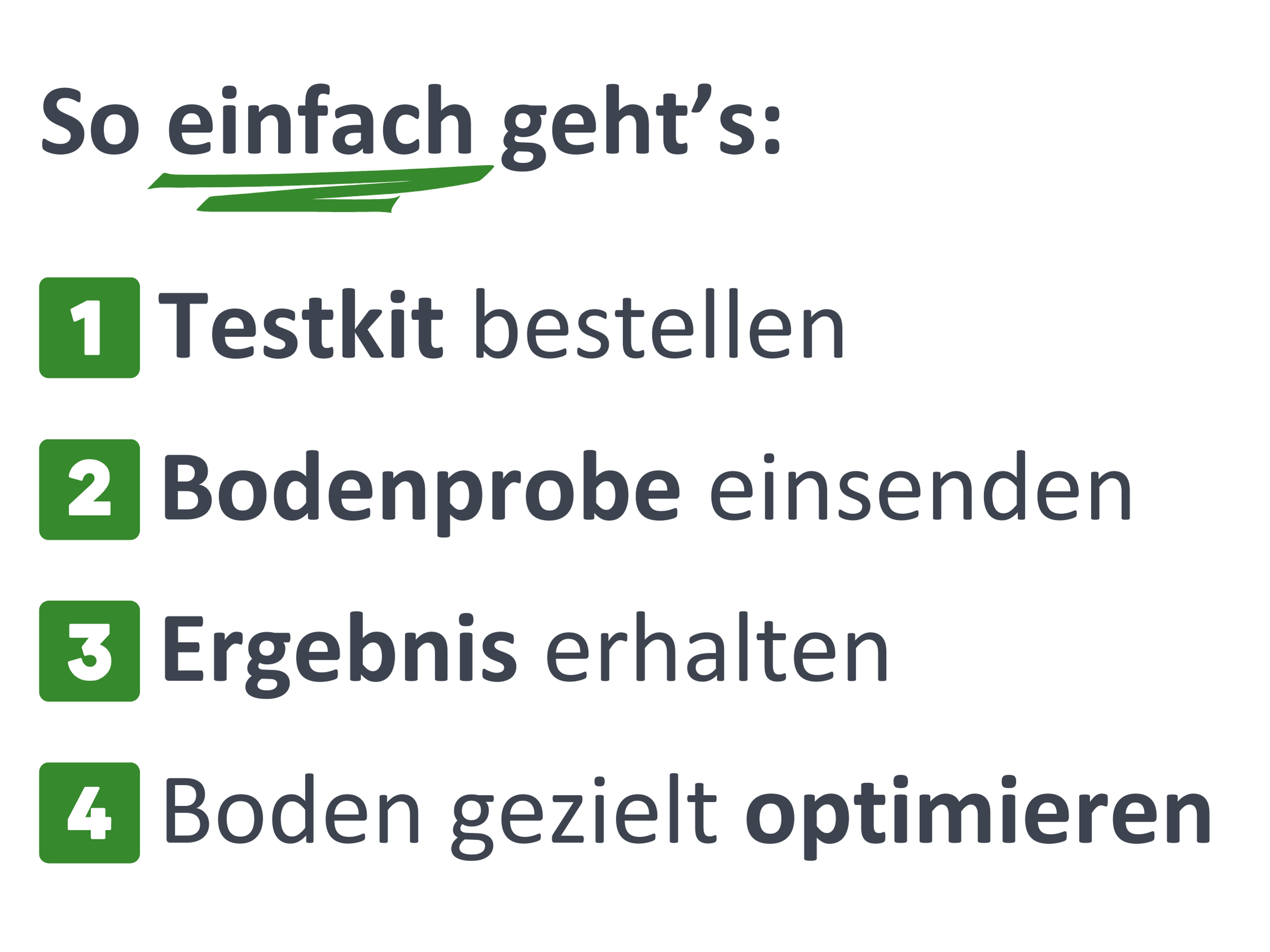Click the green number 3 badge
The height and width of the screenshot is (952, 1270).
(90, 651)
